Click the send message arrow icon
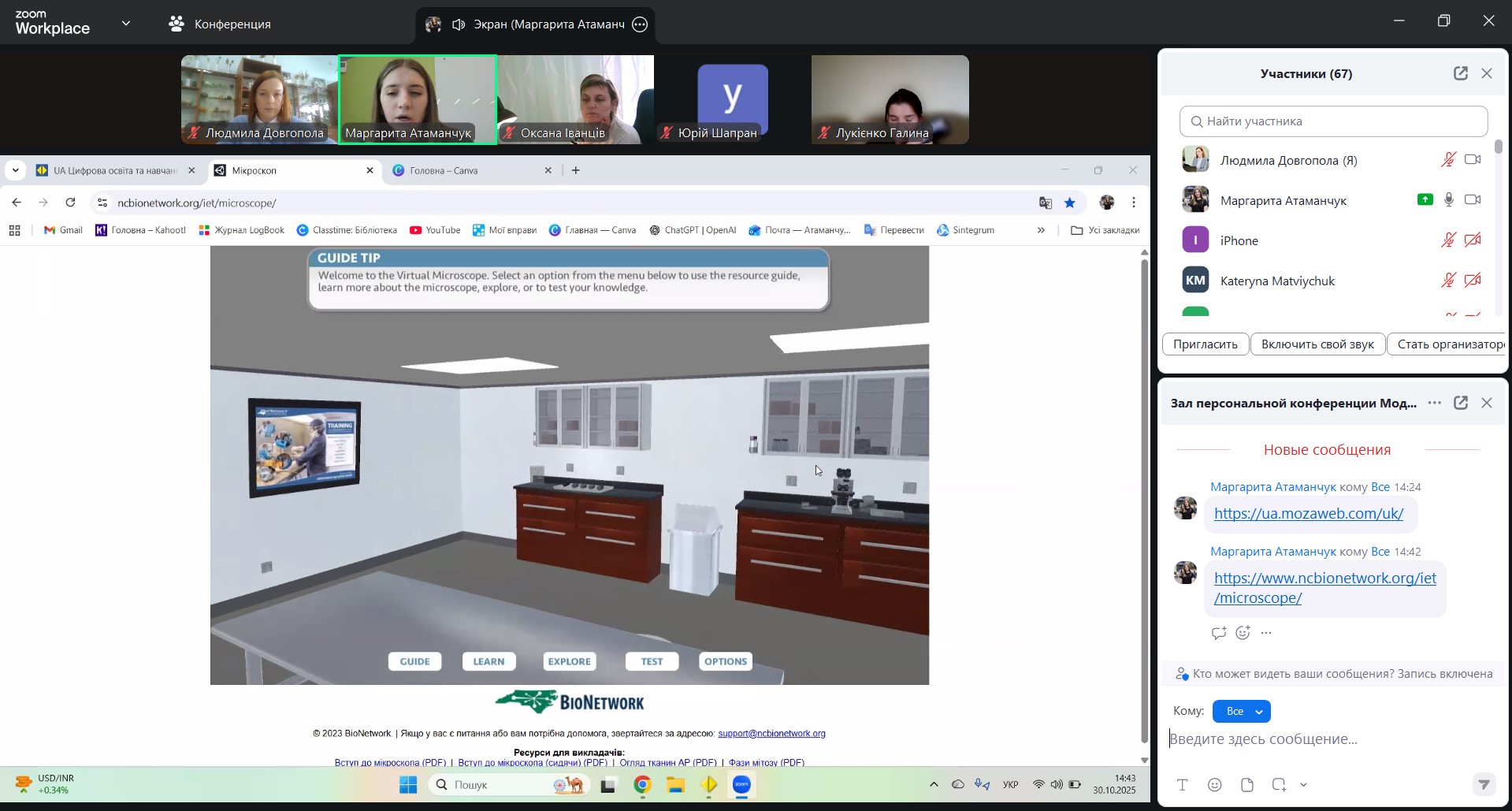The width and height of the screenshot is (1512, 811). pos(1484,785)
